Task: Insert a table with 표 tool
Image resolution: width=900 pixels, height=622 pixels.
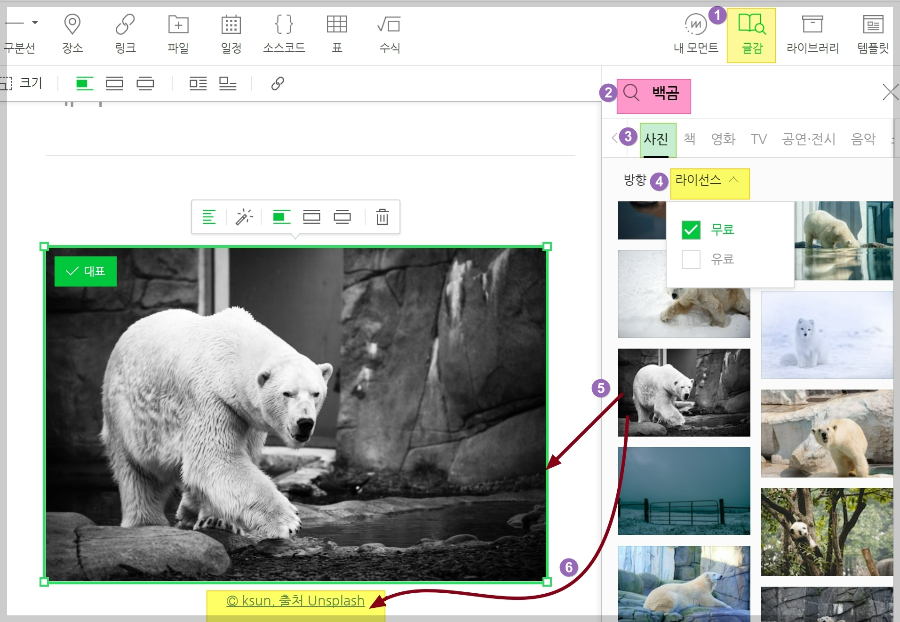Action: click(337, 34)
